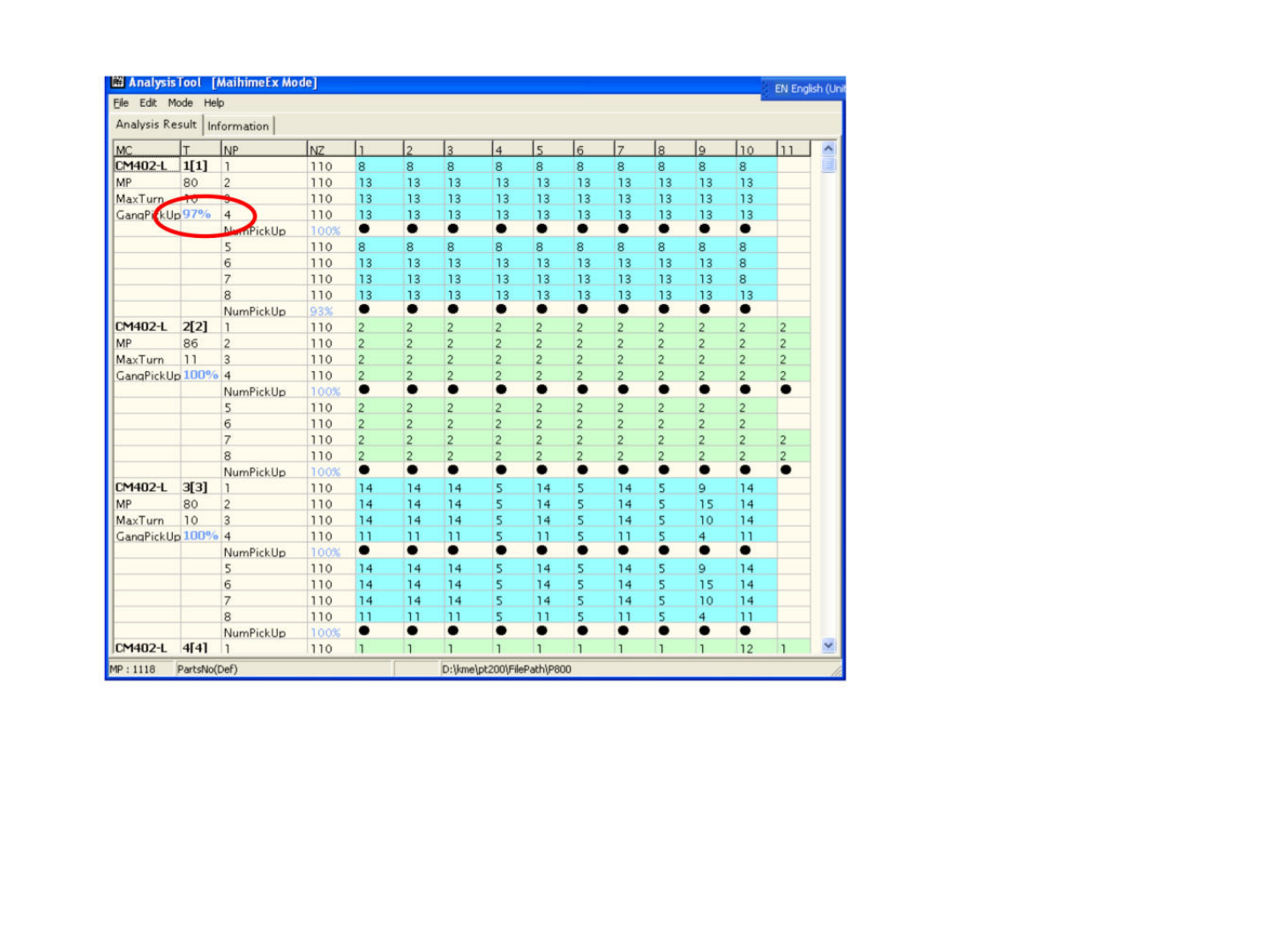
Task: Click column header 5
Action: click(553, 150)
